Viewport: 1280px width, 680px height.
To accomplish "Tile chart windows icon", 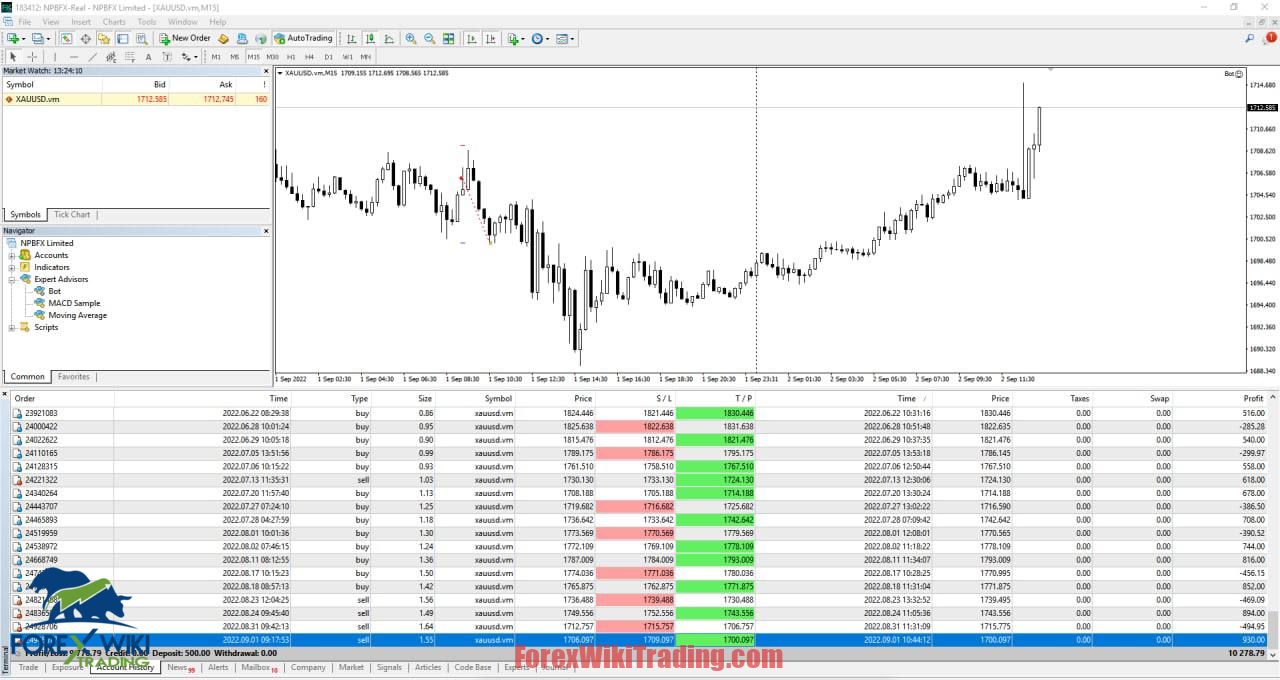I will click(448, 39).
